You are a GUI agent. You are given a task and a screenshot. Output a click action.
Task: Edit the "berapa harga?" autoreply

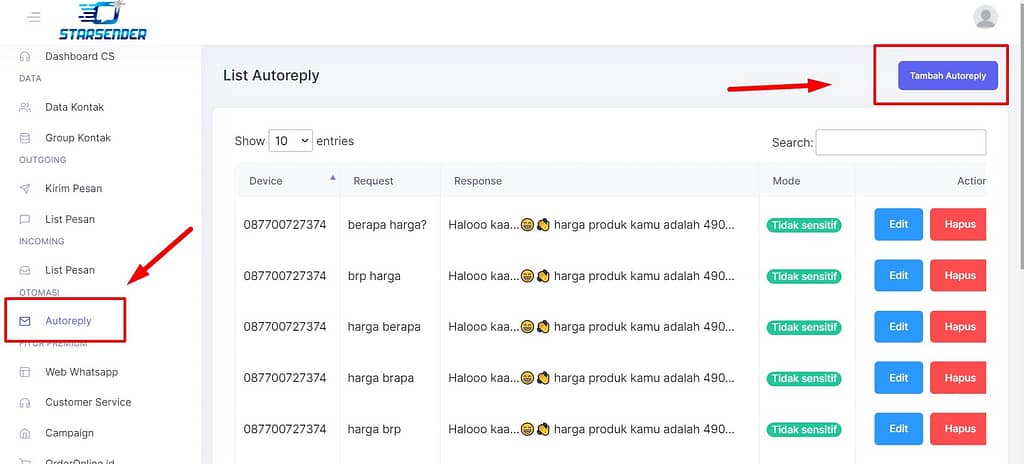coord(899,224)
